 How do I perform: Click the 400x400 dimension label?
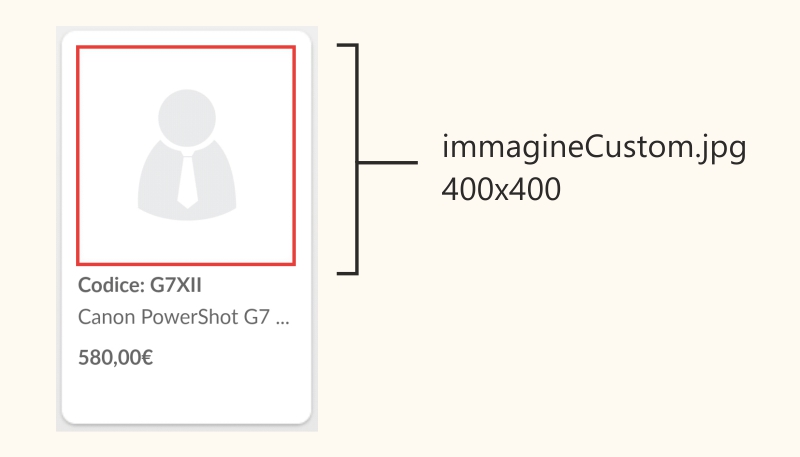[x=501, y=188]
